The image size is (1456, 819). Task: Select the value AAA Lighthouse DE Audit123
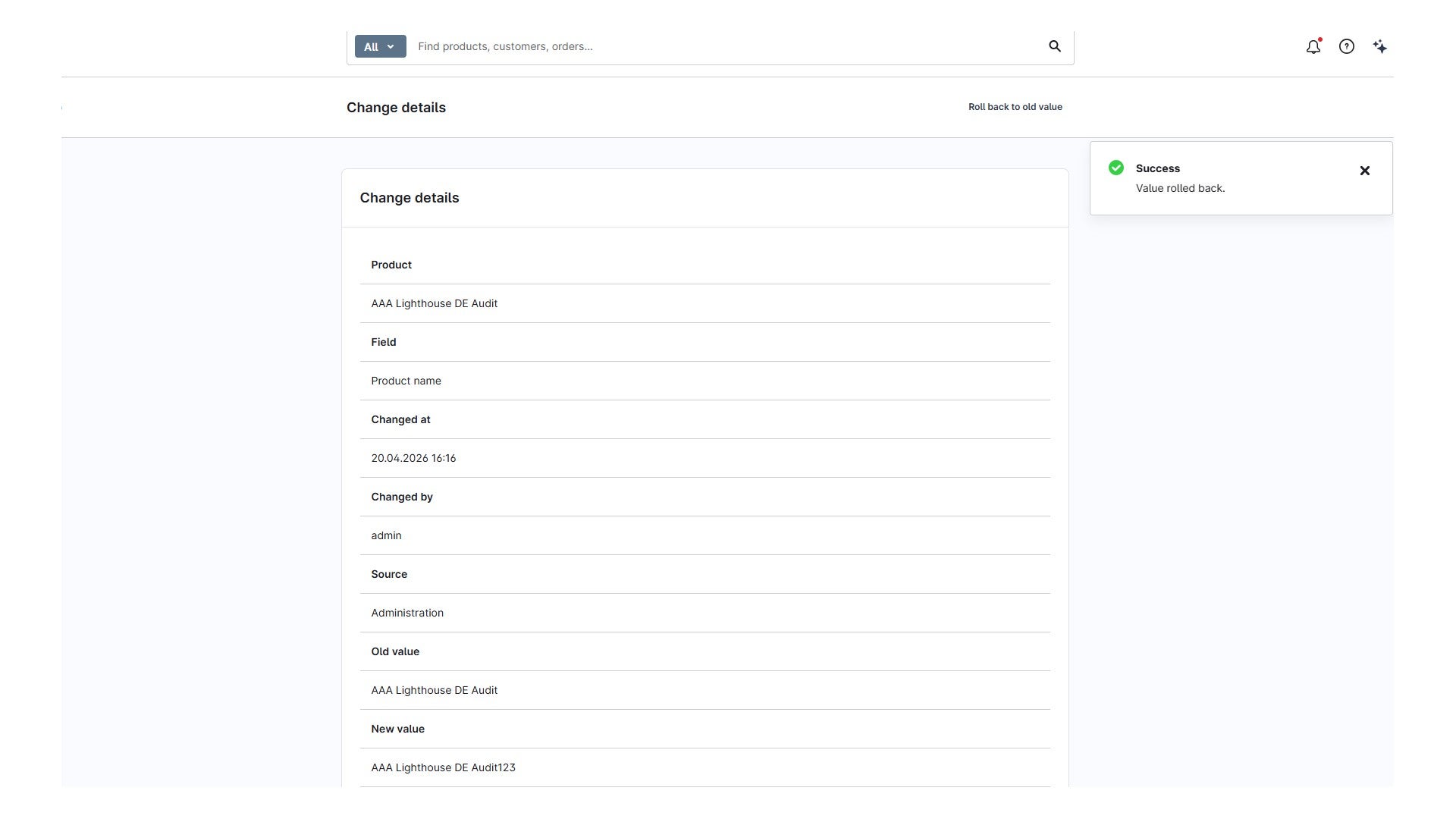(x=444, y=767)
